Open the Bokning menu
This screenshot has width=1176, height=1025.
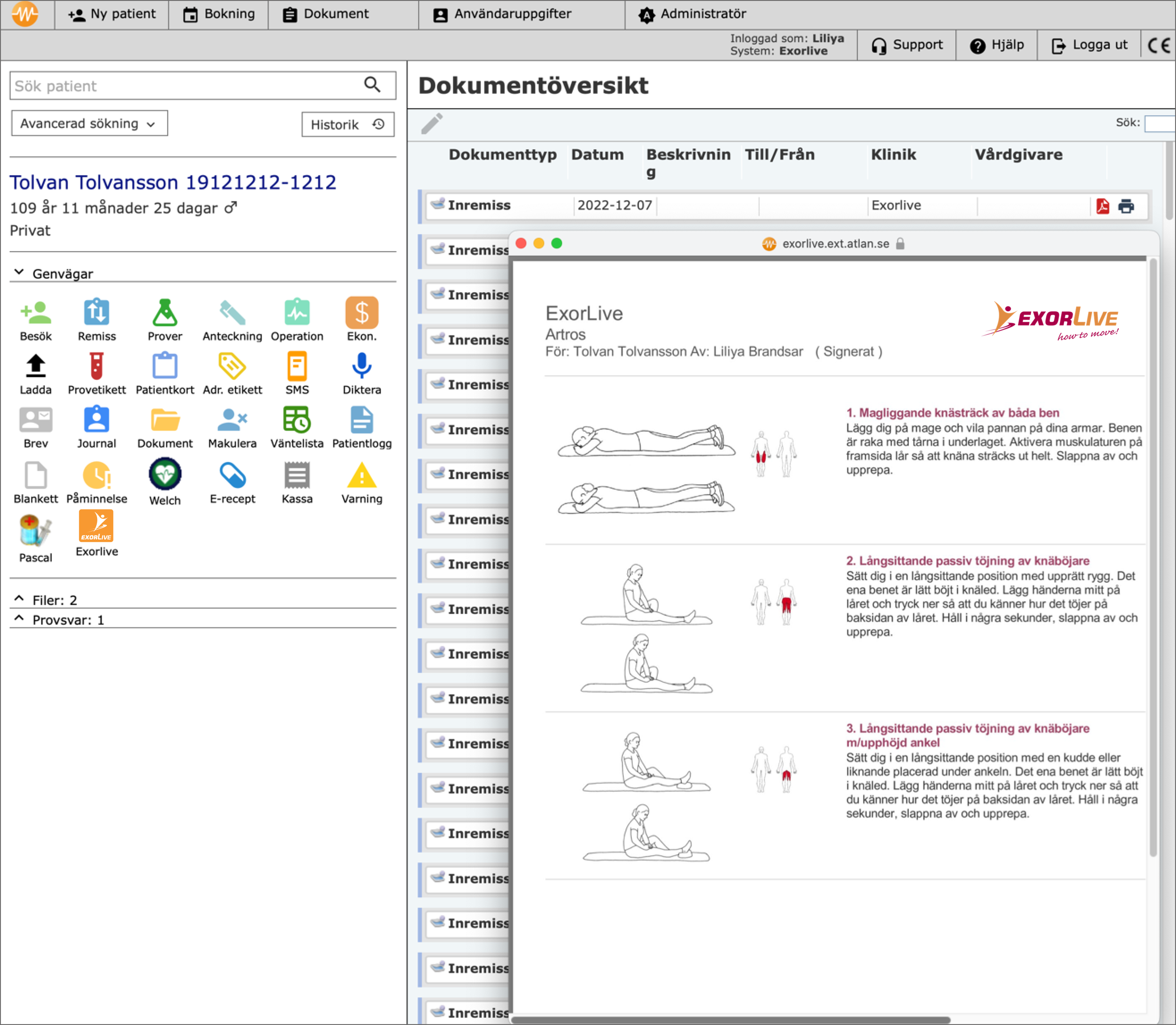tap(218, 14)
